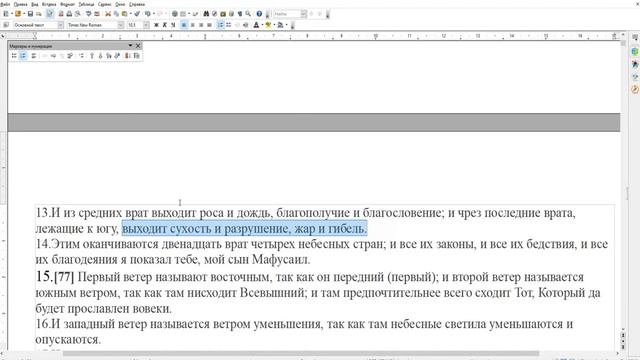Open the Undo history dropdown arrow

click(x=153, y=14)
